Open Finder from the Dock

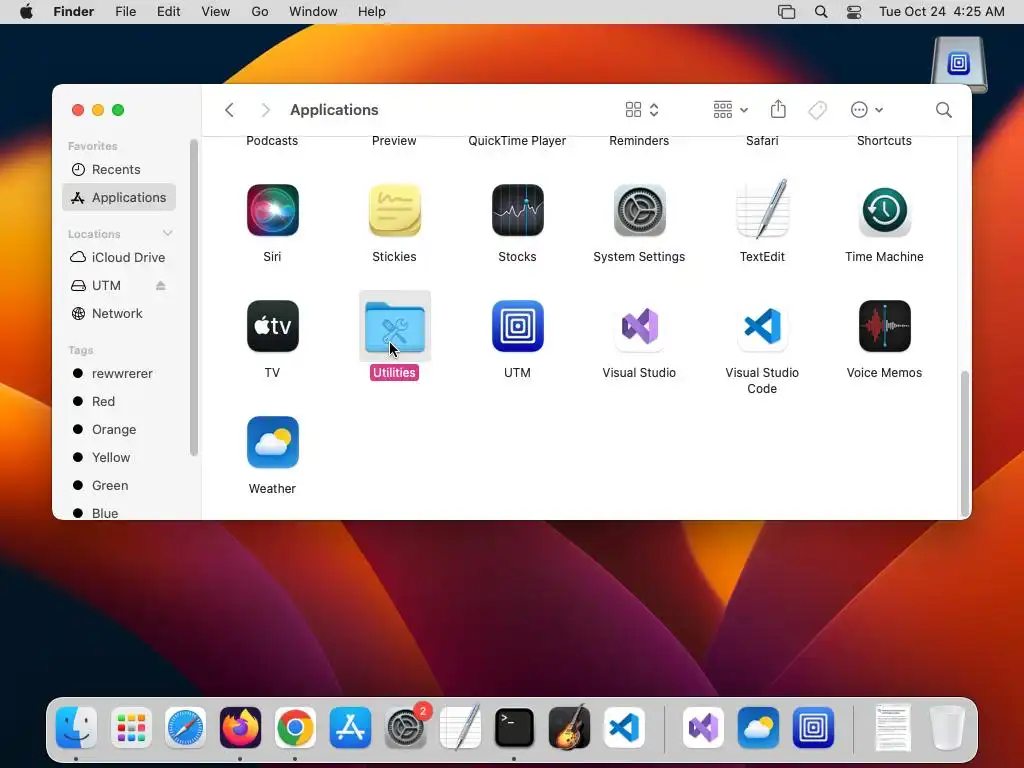tap(76, 728)
